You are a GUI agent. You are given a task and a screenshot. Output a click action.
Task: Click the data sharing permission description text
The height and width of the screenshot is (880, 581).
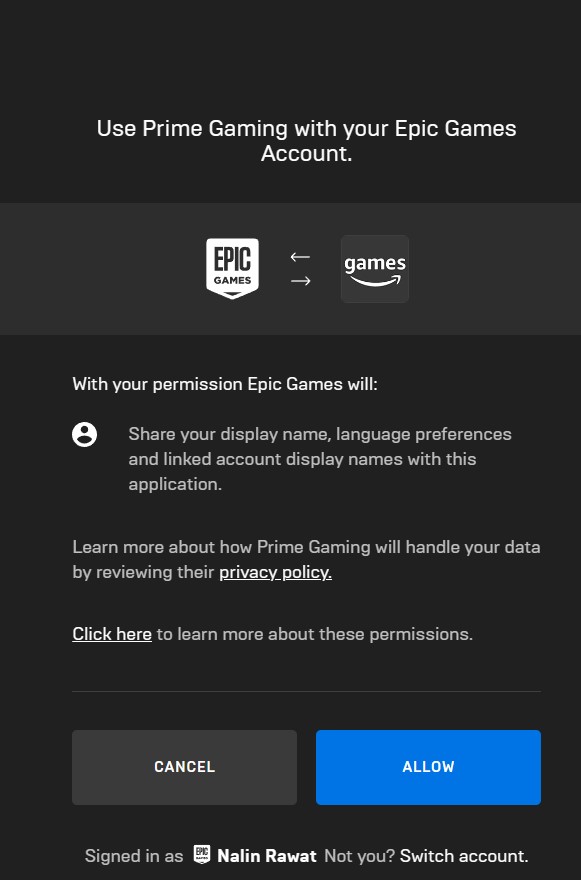[x=319, y=458]
